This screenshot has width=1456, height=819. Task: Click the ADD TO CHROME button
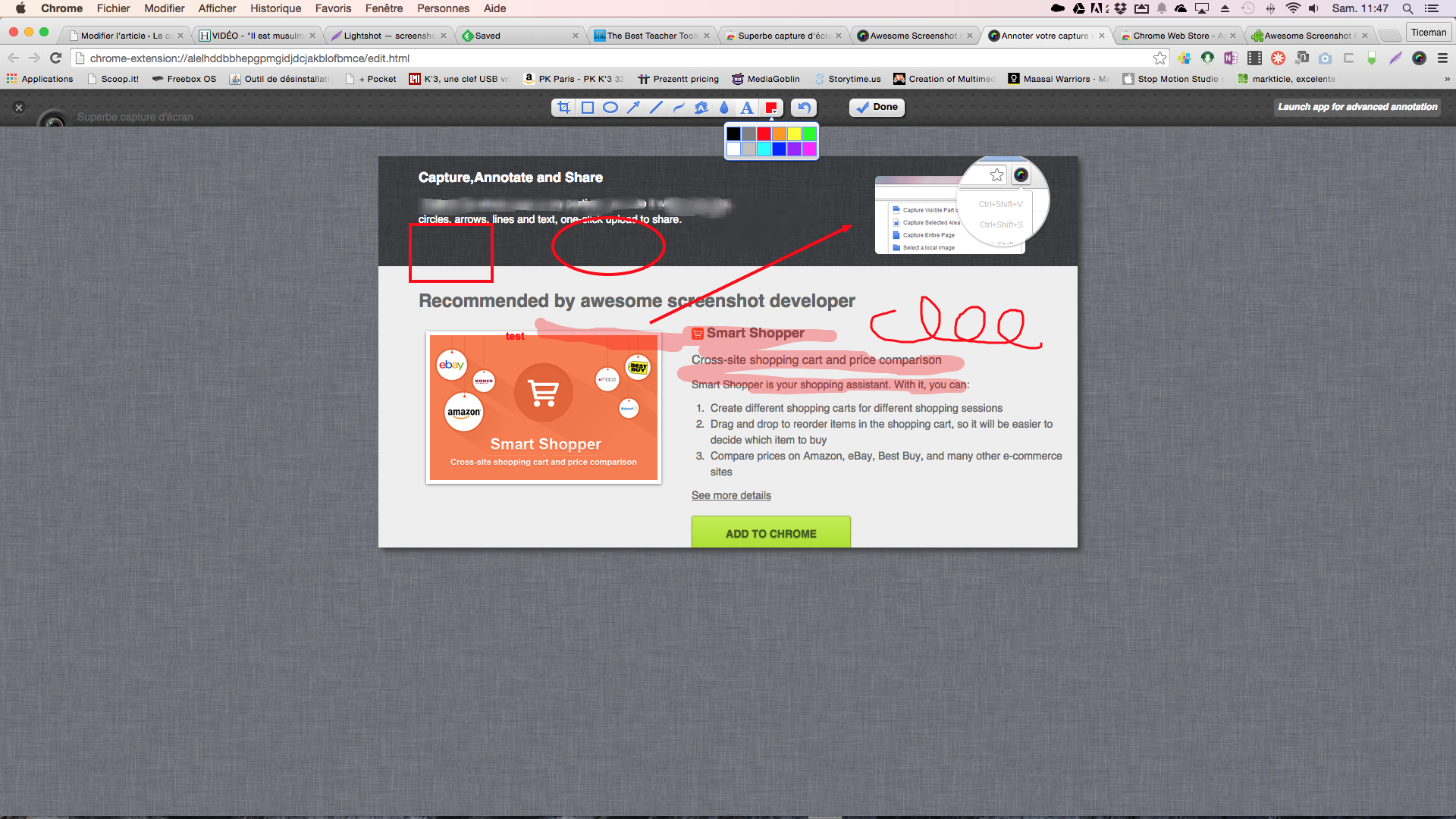click(770, 532)
